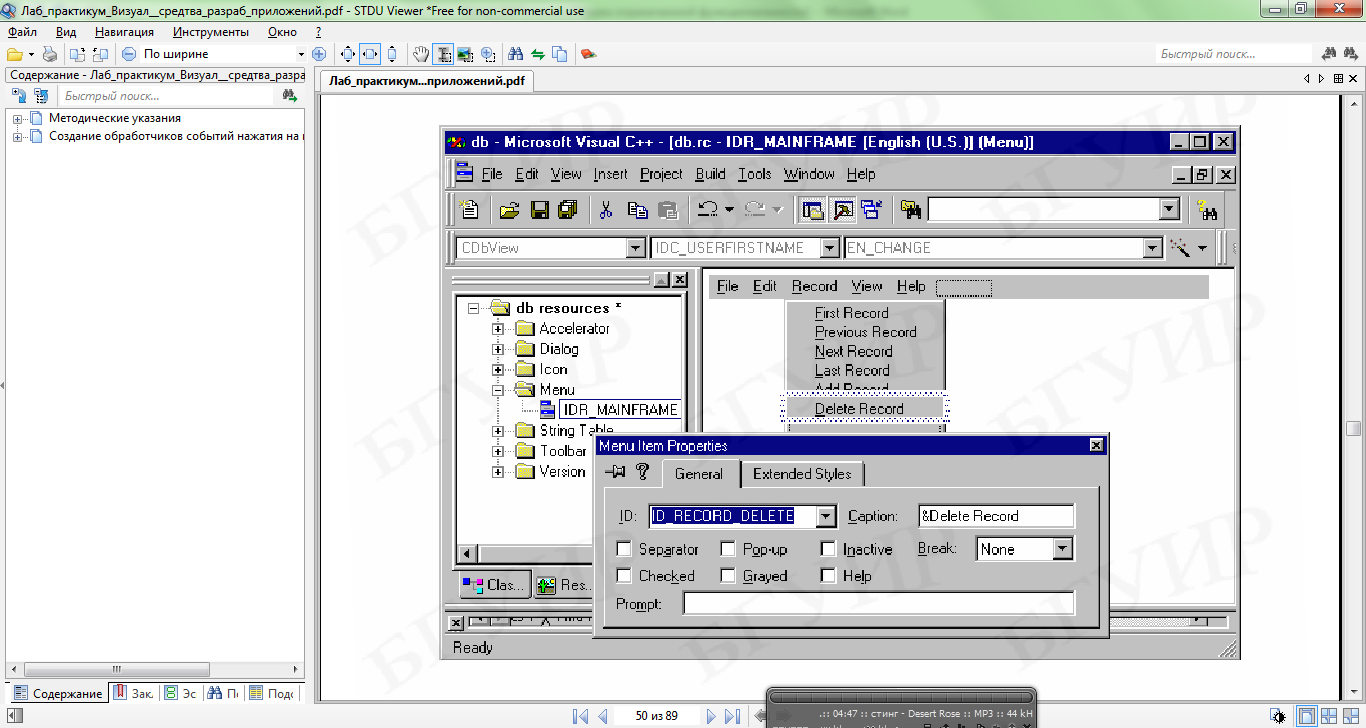This screenshot has width=1366, height=728.
Task: Open the Record menu in the menu editor
Action: click(814, 286)
